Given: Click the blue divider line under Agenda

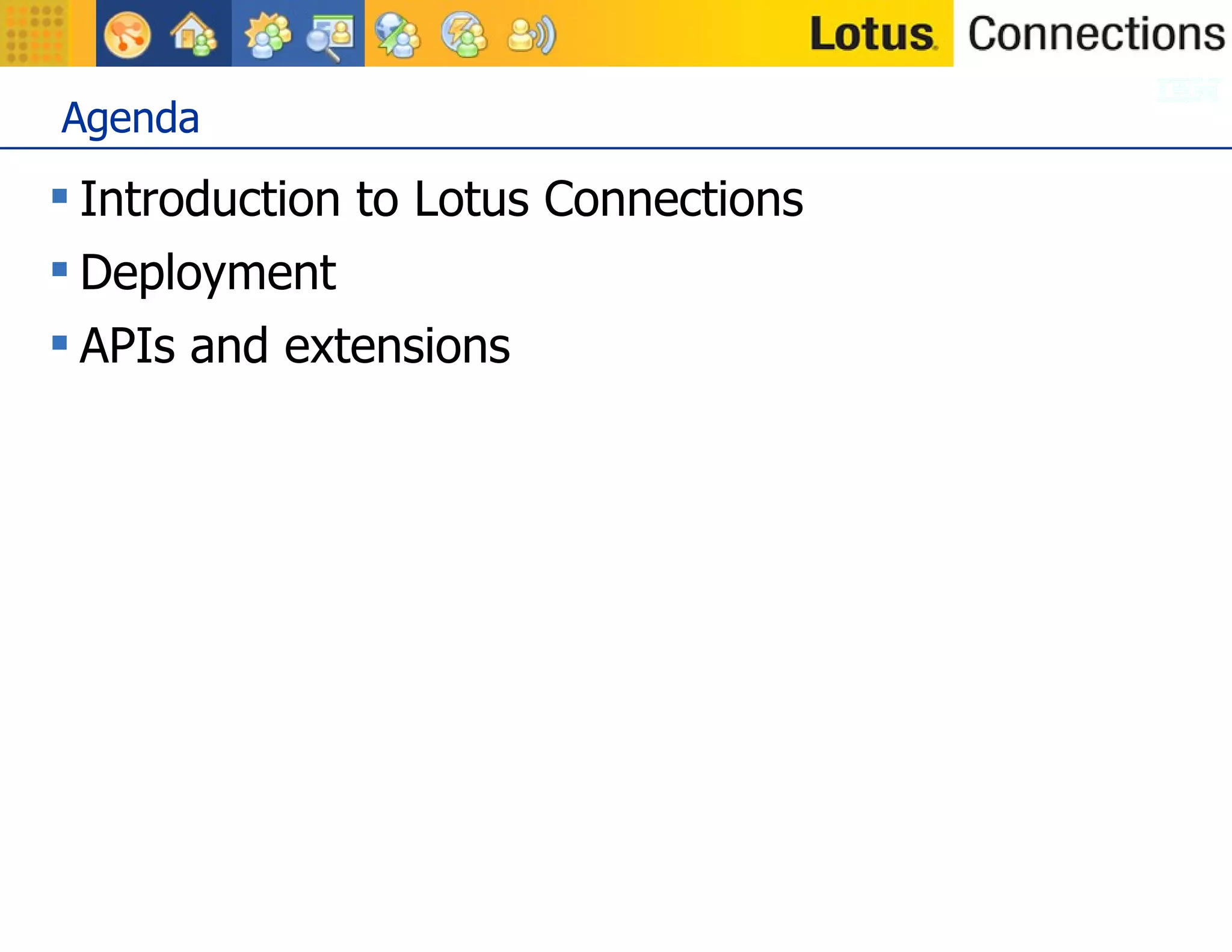Looking at the screenshot, I should [616, 148].
